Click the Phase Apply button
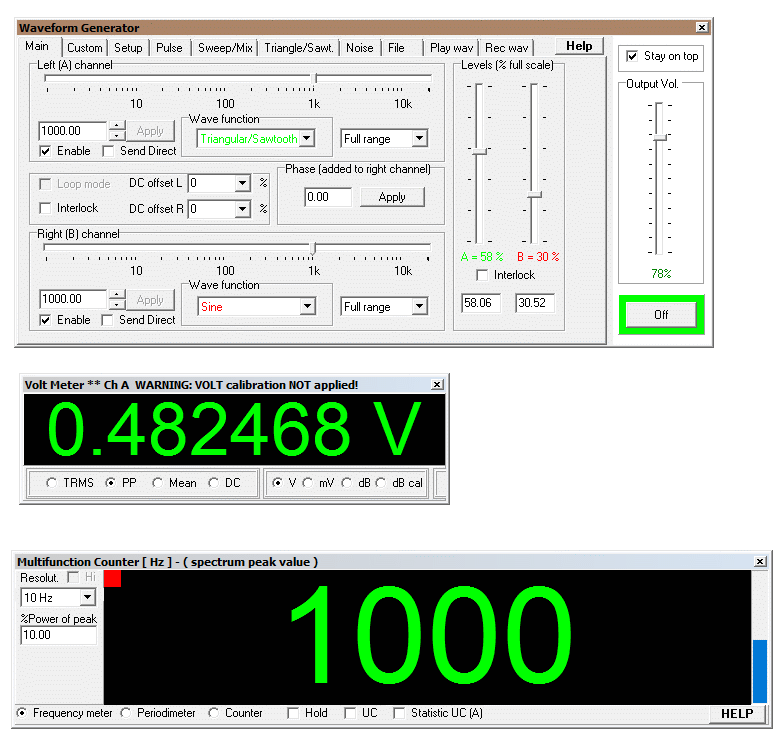This screenshot has width=783, height=741. click(x=392, y=197)
